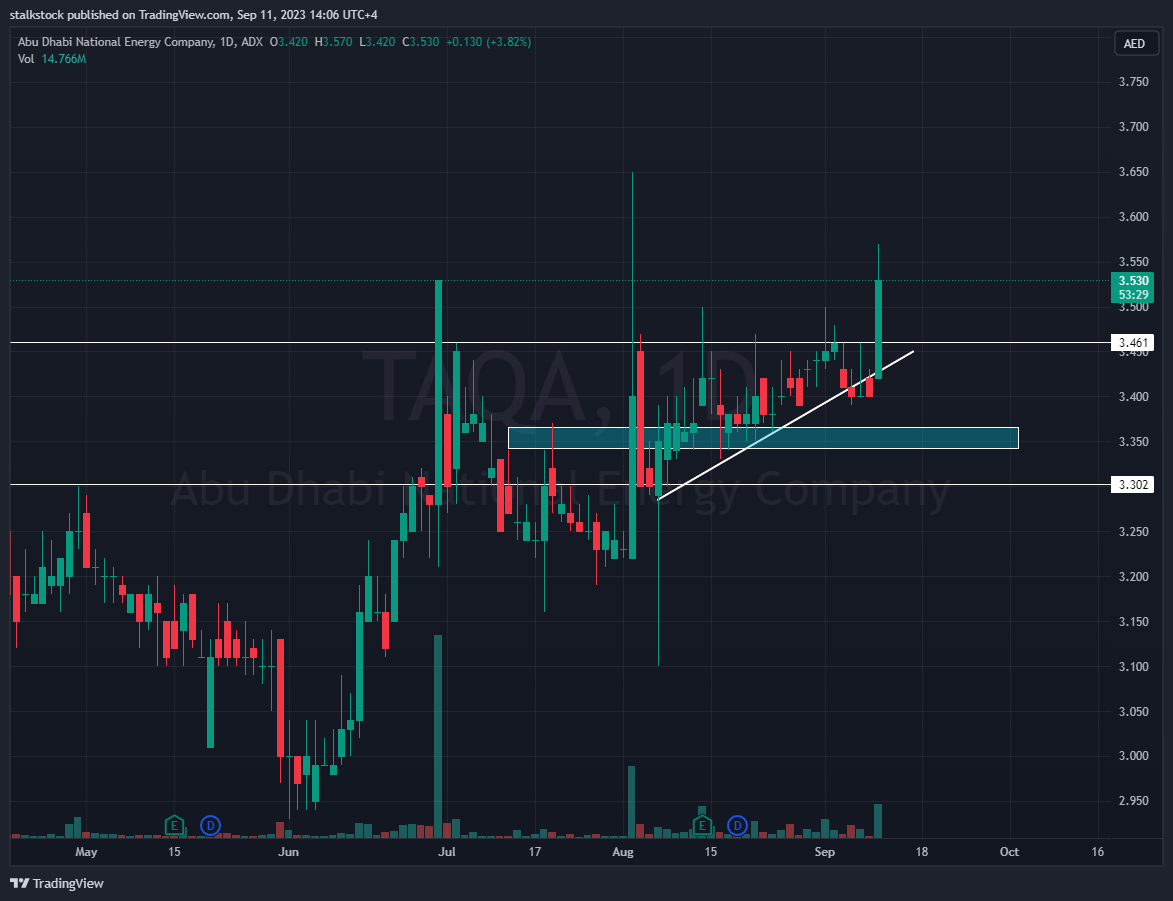Click the 3.550 price axis label
The width and height of the screenshot is (1173, 901).
pos(1133,262)
